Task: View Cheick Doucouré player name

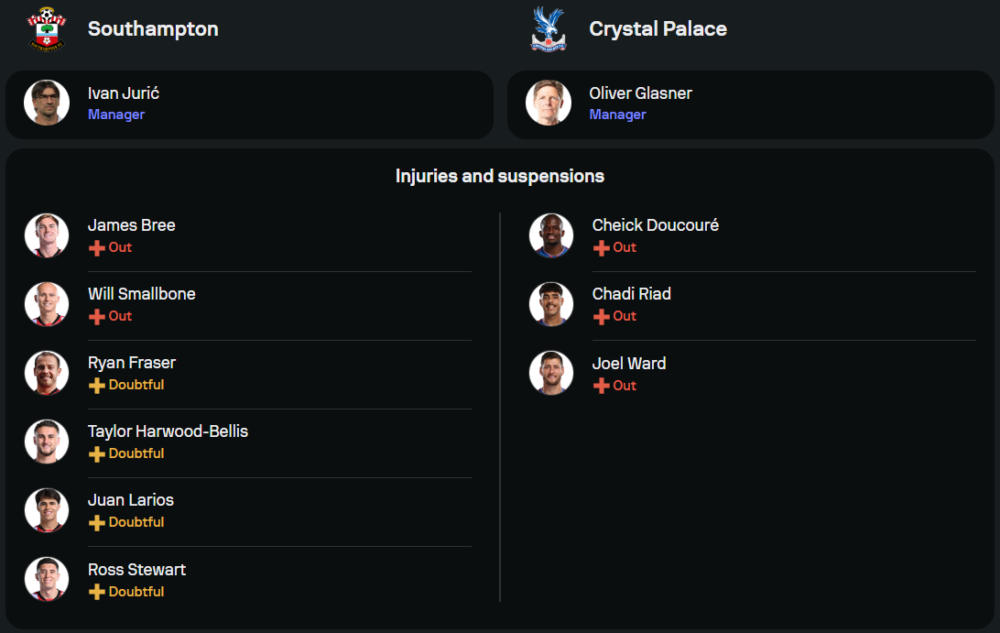Action: pyautogui.click(x=655, y=226)
